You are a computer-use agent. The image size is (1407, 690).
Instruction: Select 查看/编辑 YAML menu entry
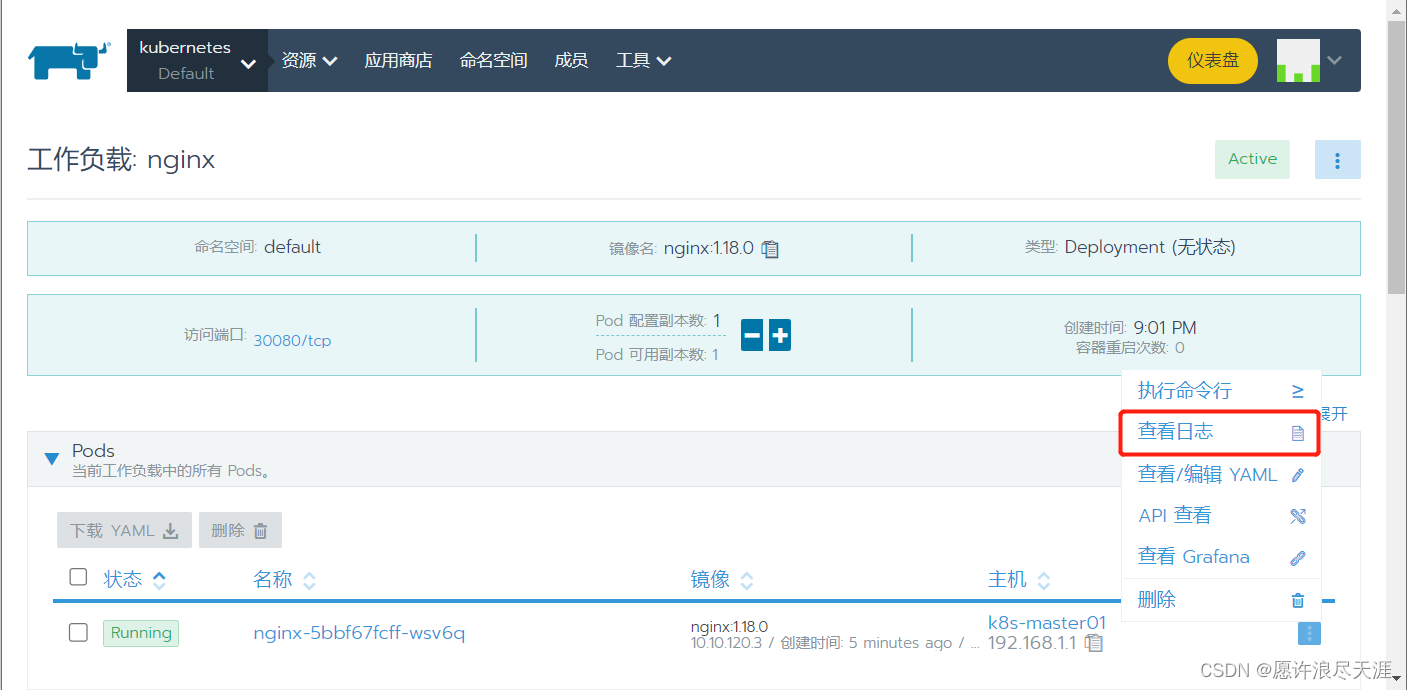(x=1221, y=474)
